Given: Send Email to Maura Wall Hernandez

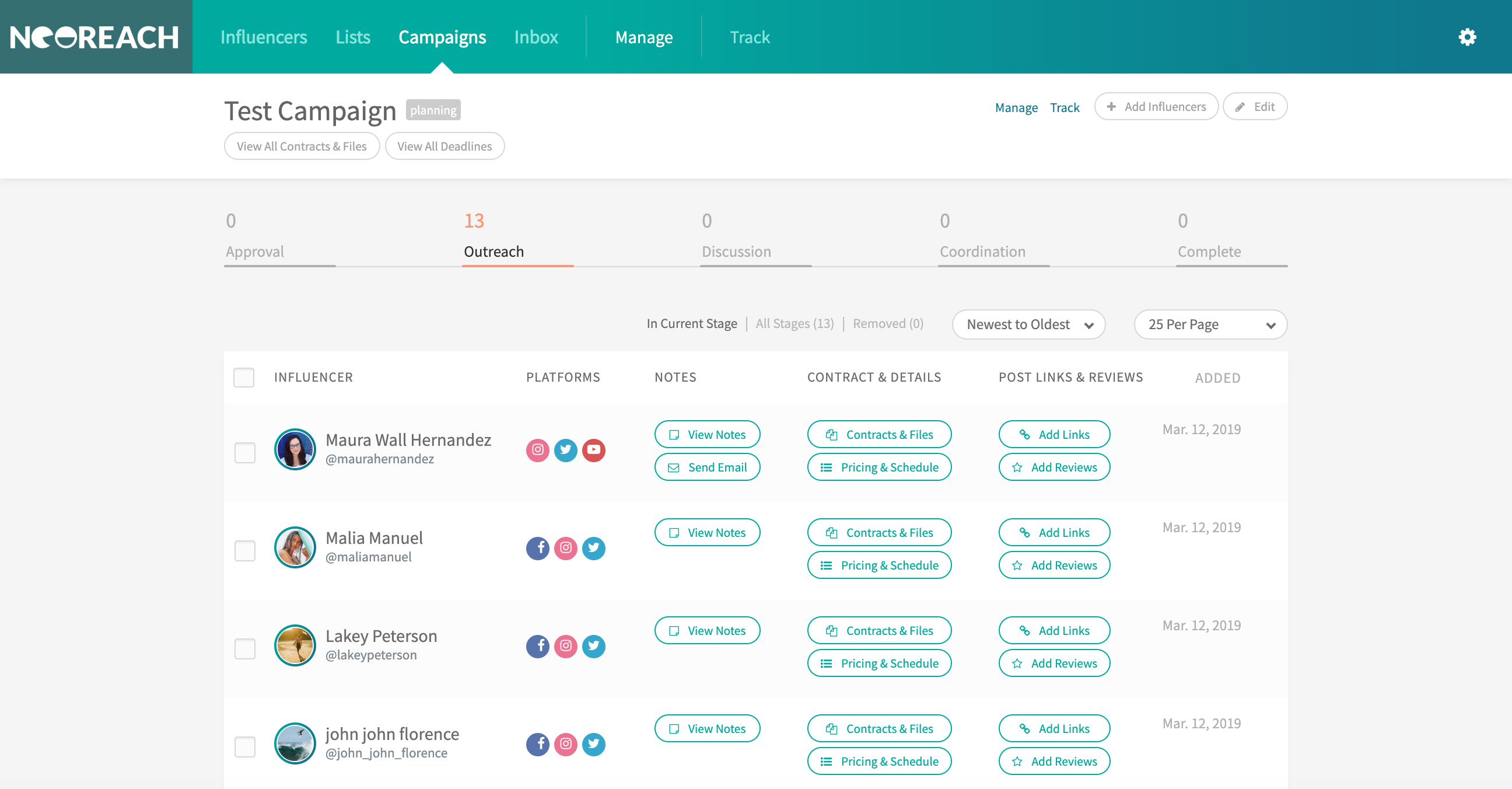Looking at the screenshot, I should point(706,467).
